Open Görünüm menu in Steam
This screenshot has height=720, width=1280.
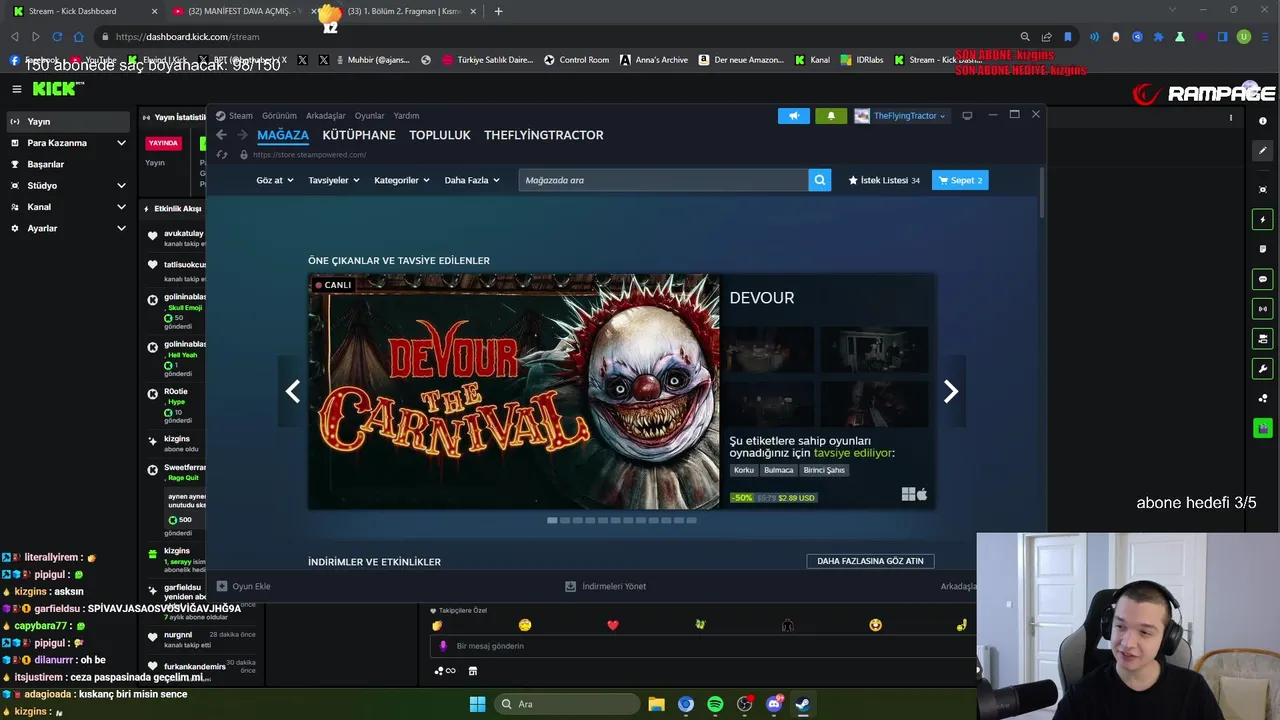point(279,116)
